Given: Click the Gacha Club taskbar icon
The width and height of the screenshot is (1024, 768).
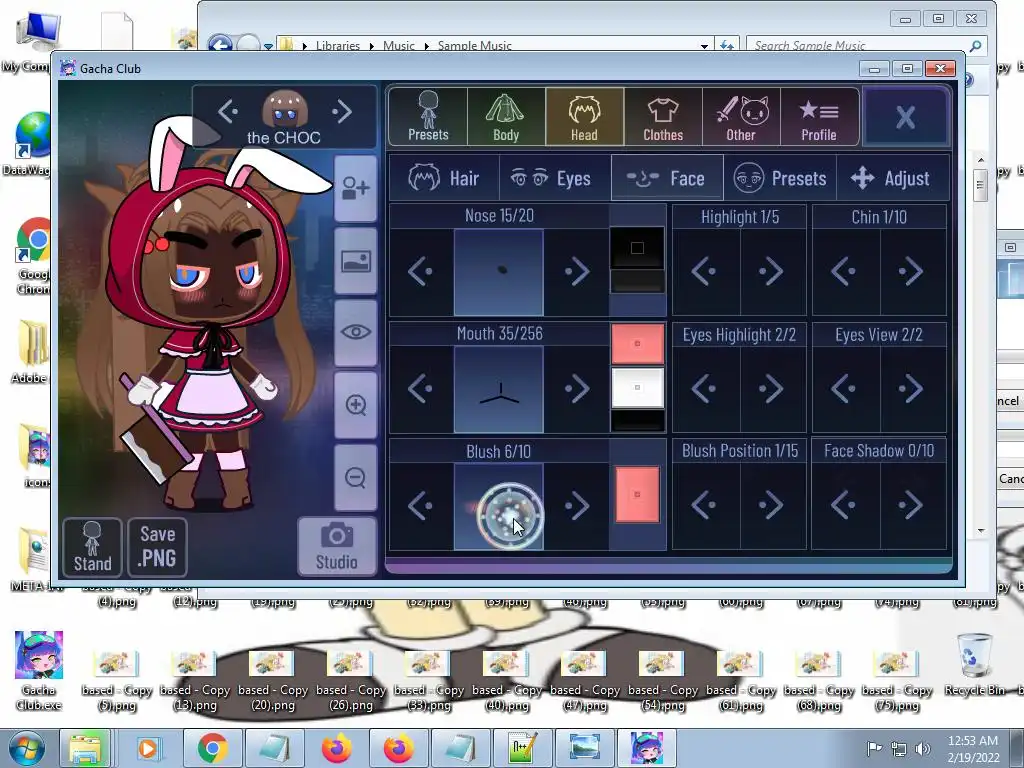Looking at the screenshot, I should (x=647, y=748).
